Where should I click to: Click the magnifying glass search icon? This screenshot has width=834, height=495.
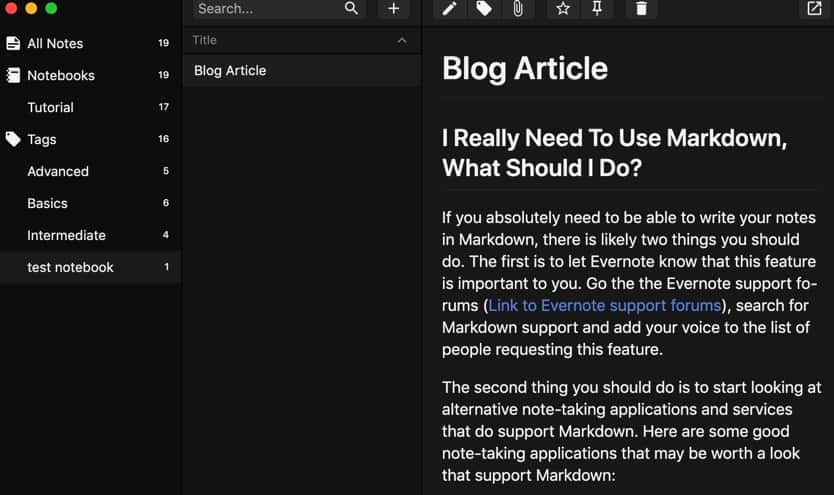click(x=351, y=8)
